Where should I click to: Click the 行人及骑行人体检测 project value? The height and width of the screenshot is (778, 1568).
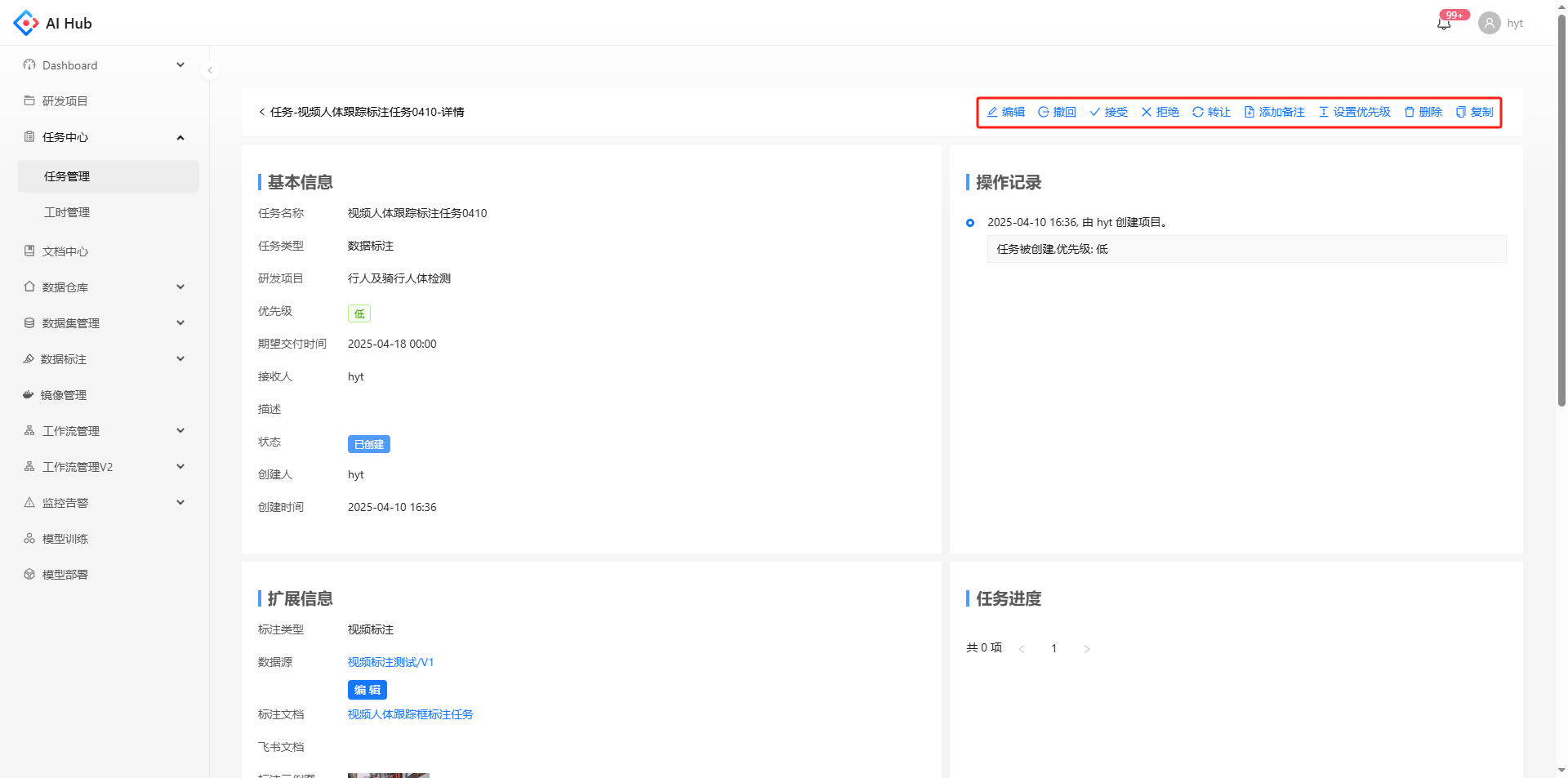[399, 278]
